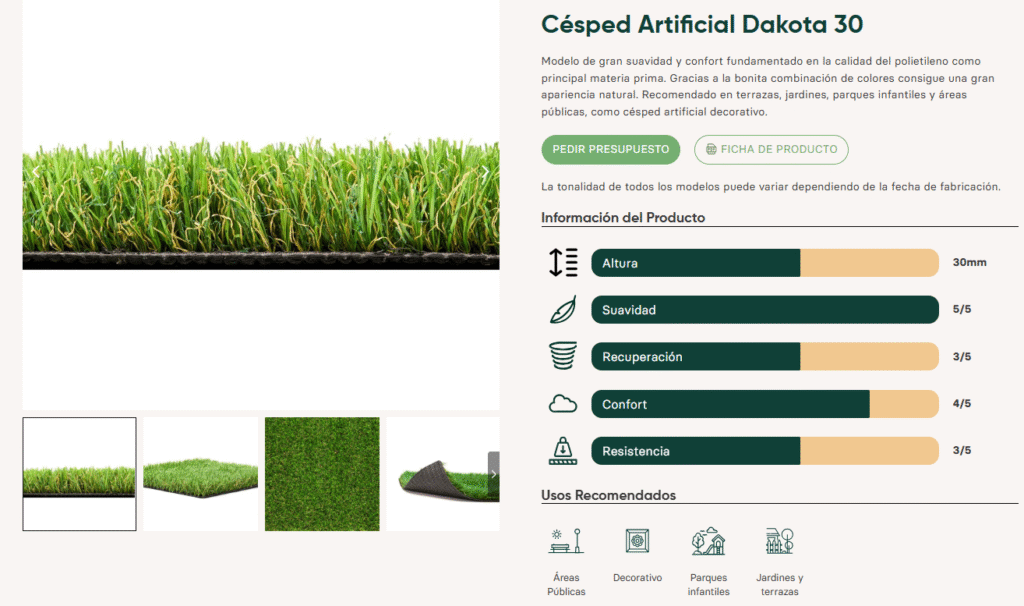Click the Resistencia weight icon
The width and height of the screenshot is (1024, 606).
point(563,451)
